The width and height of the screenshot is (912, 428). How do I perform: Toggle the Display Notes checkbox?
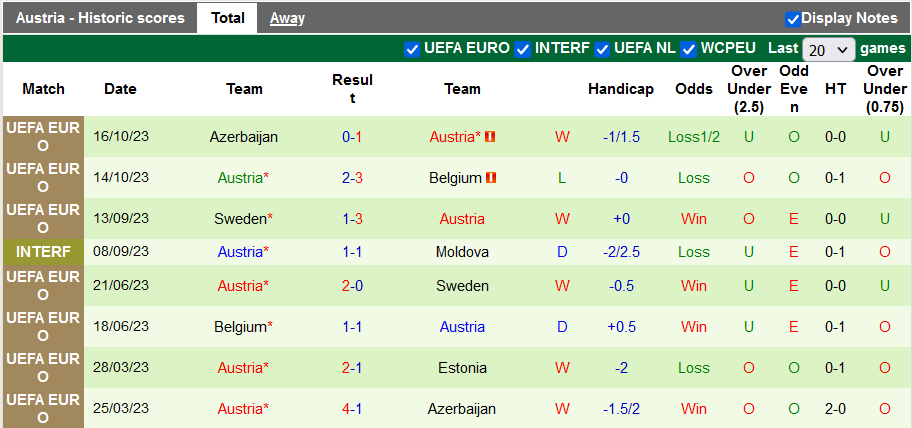click(793, 18)
